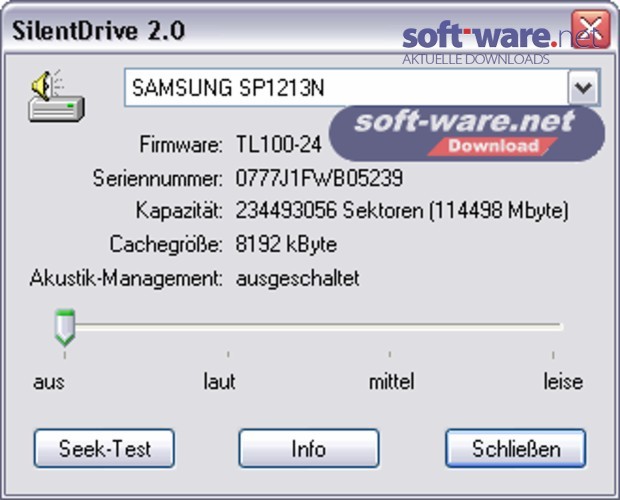Click the Schließen button
The width and height of the screenshot is (620, 500).
click(516, 449)
